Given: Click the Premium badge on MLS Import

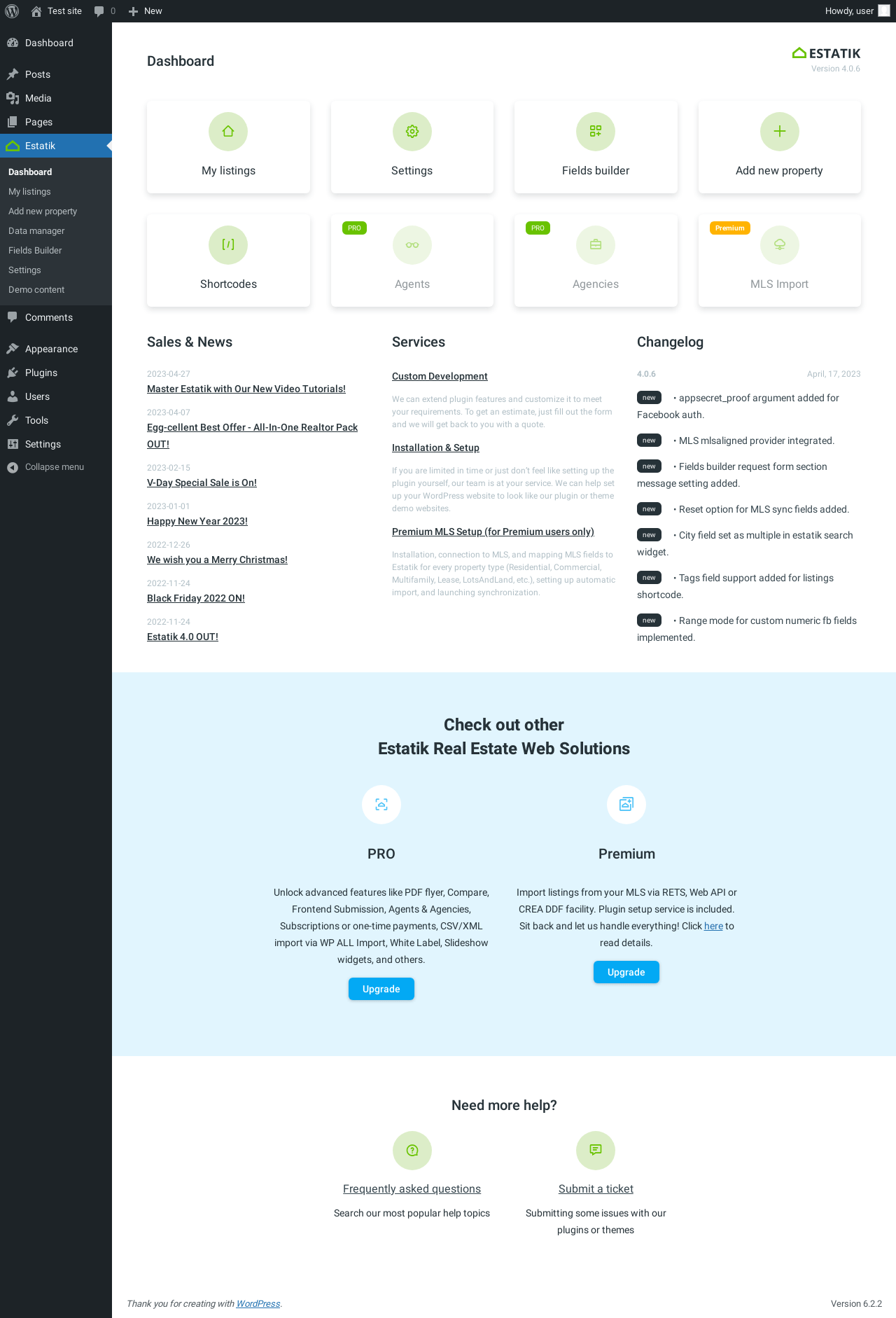Looking at the screenshot, I should [730, 228].
